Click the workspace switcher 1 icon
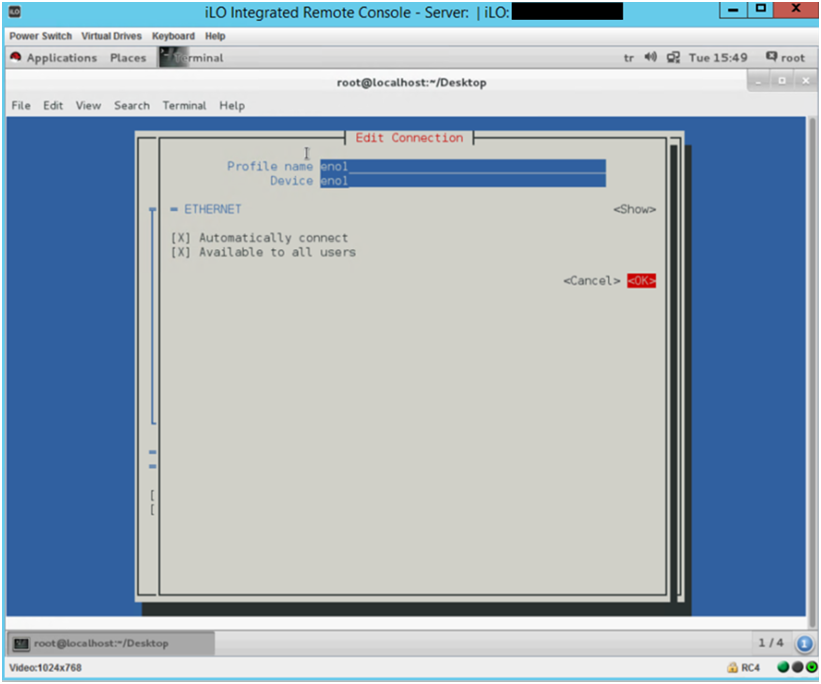Screen dimensions: 821x684 pos(804,643)
